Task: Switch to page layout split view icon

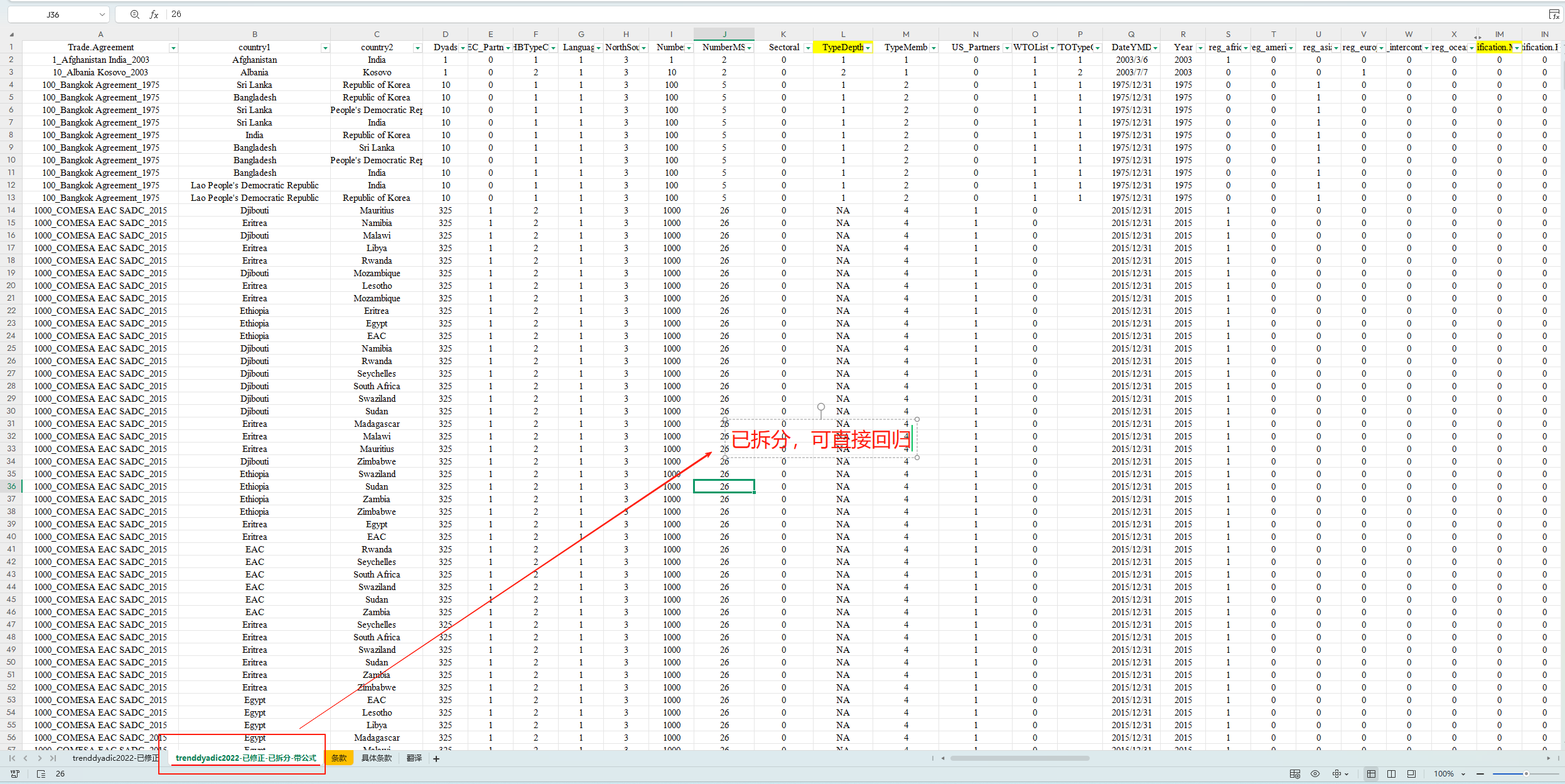Action: 1391,774
